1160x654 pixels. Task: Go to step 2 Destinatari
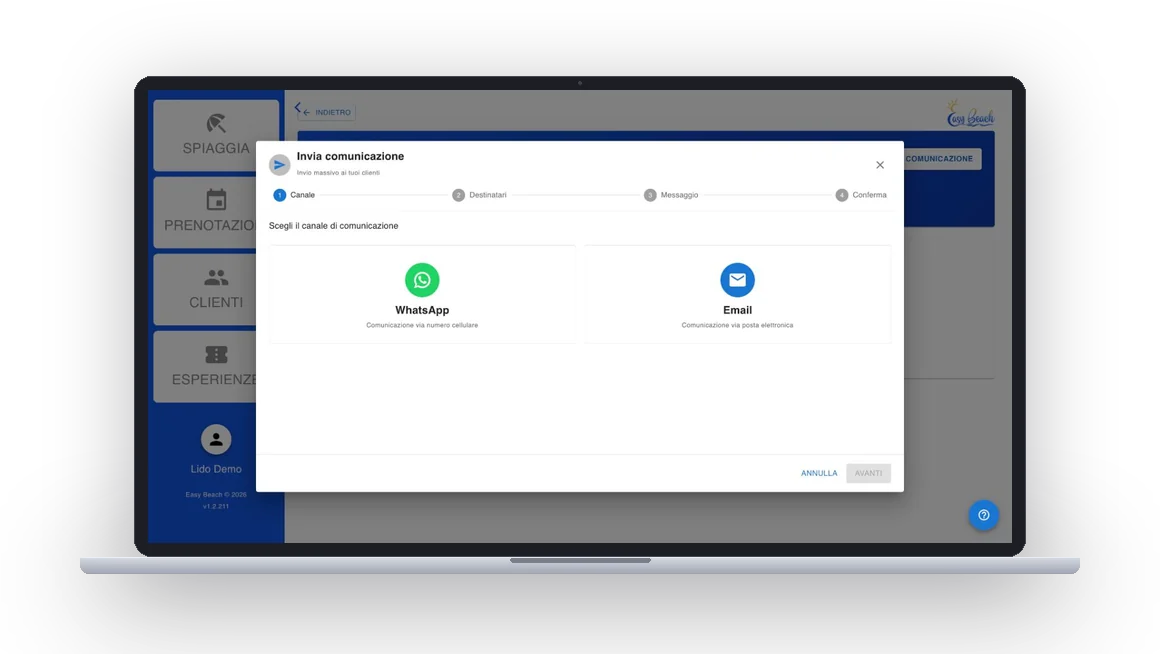point(479,195)
